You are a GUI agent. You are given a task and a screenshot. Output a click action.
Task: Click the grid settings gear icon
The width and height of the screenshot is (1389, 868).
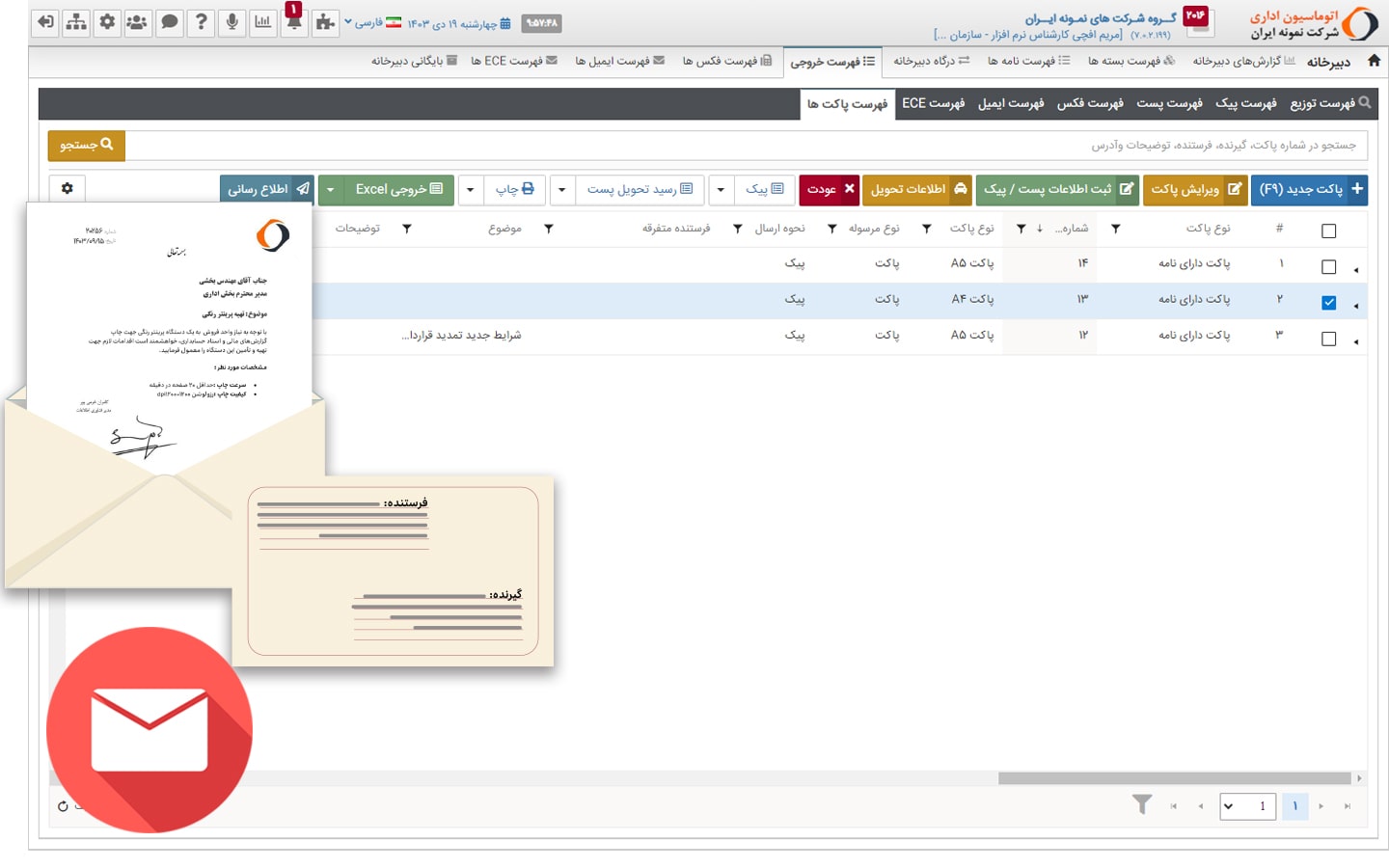click(x=67, y=188)
